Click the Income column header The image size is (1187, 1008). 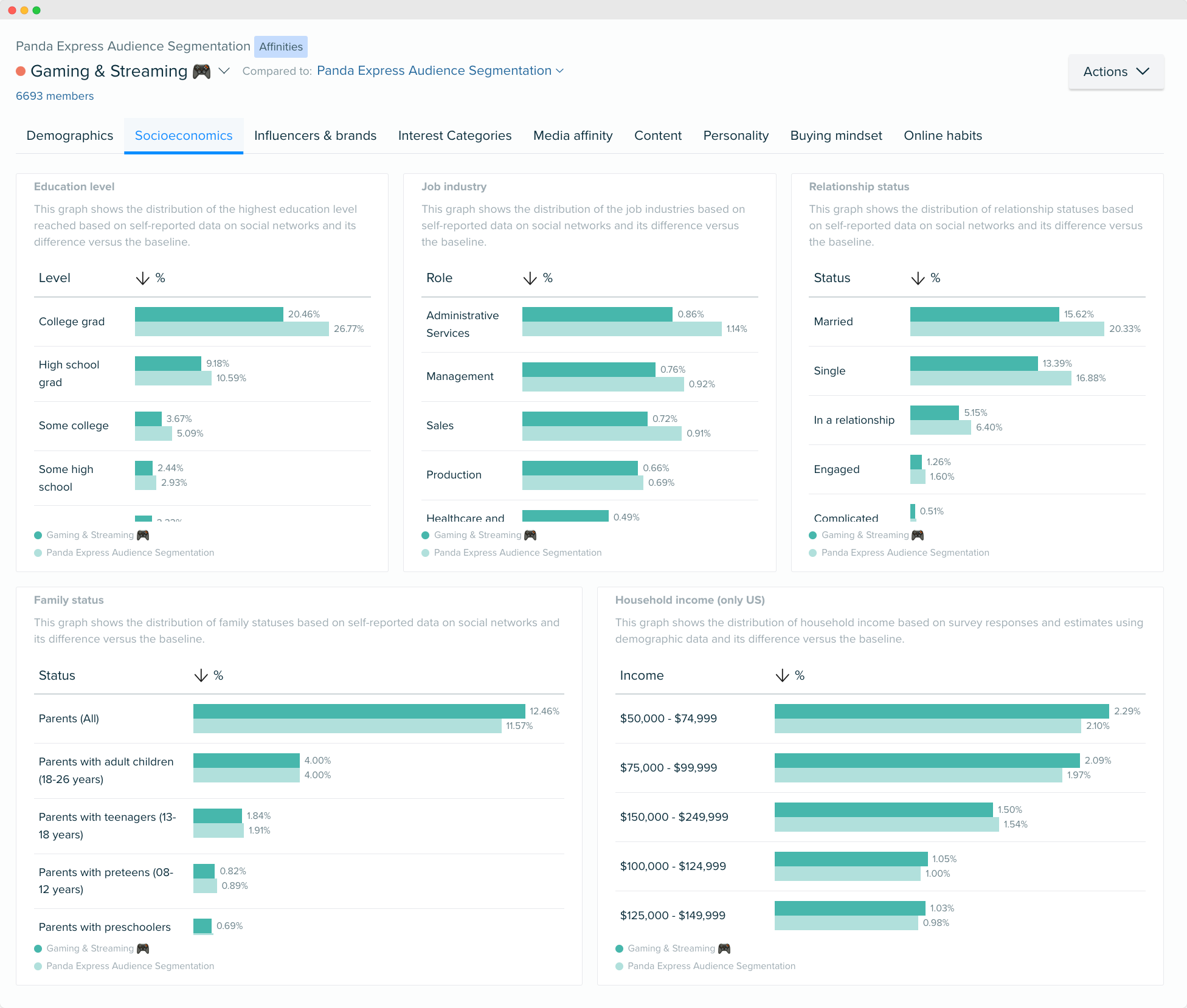click(642, 675)
